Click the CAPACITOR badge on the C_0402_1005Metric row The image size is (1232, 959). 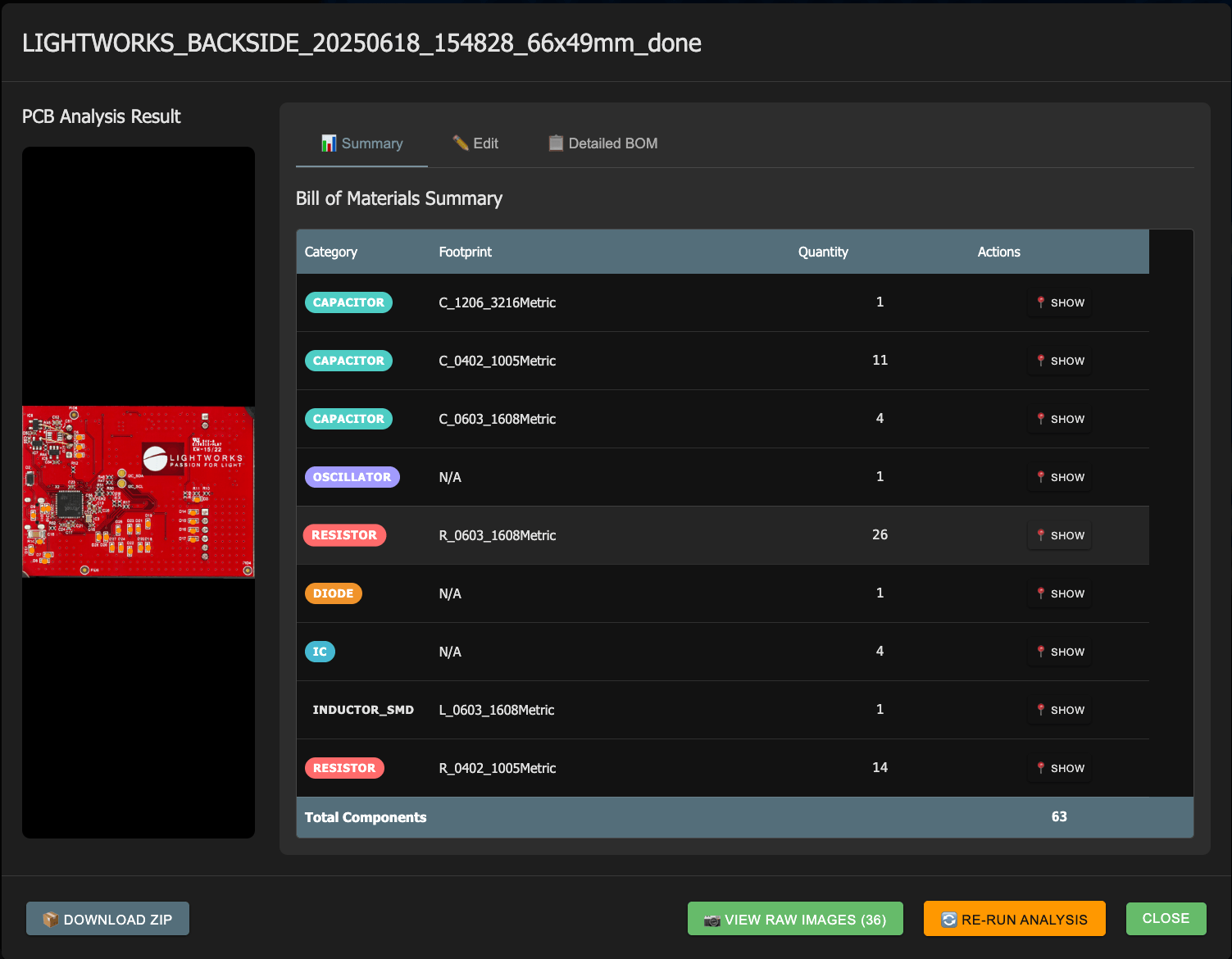click(x=348, y=361)
